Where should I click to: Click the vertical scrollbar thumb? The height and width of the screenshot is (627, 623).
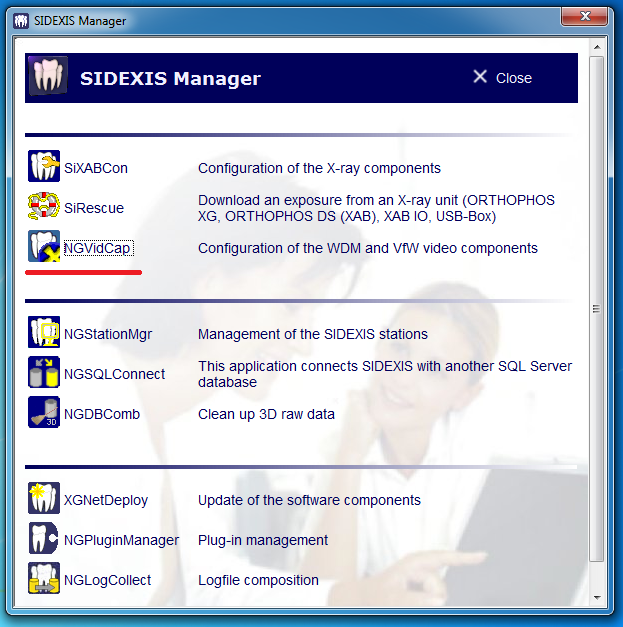597,309
